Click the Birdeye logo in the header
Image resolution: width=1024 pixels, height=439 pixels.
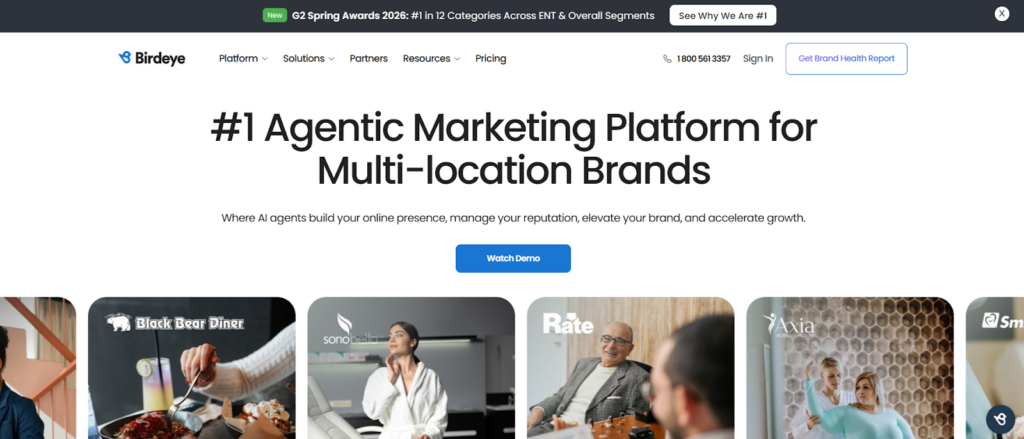(x=152, y=58)
